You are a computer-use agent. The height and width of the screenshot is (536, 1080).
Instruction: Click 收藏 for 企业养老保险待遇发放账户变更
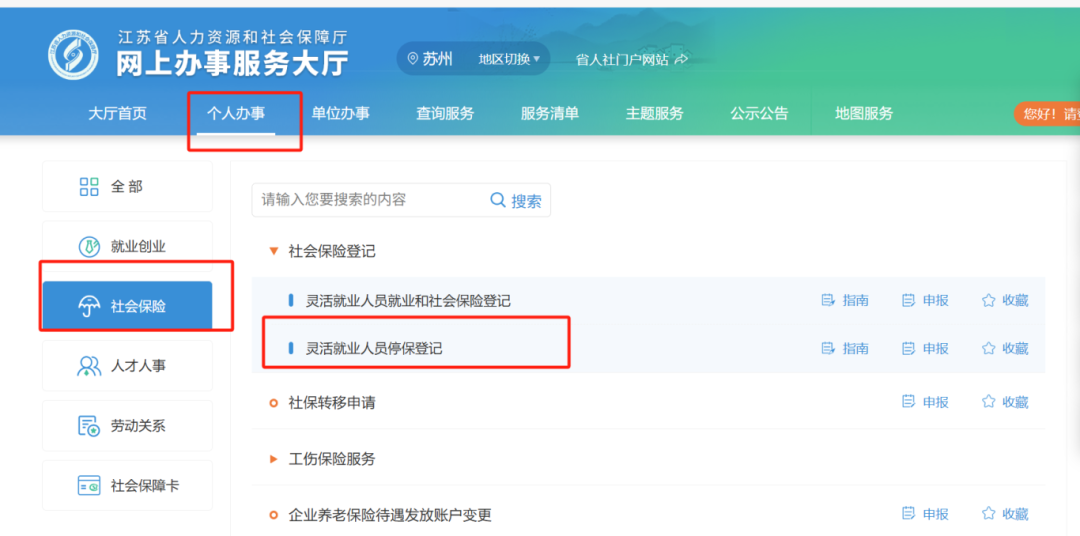tap(1005, 514)
